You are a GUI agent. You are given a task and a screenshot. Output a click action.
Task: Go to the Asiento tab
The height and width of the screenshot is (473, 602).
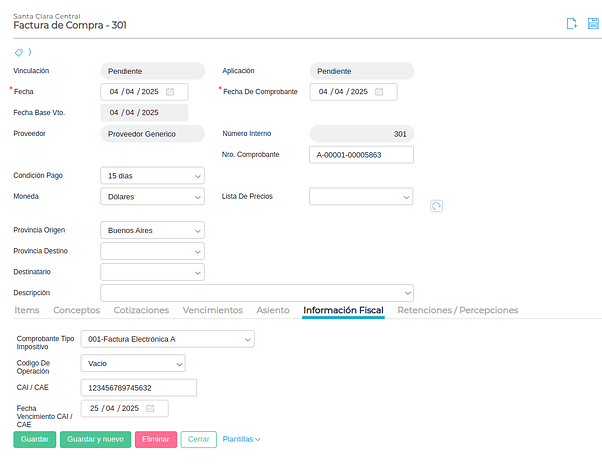273,310
